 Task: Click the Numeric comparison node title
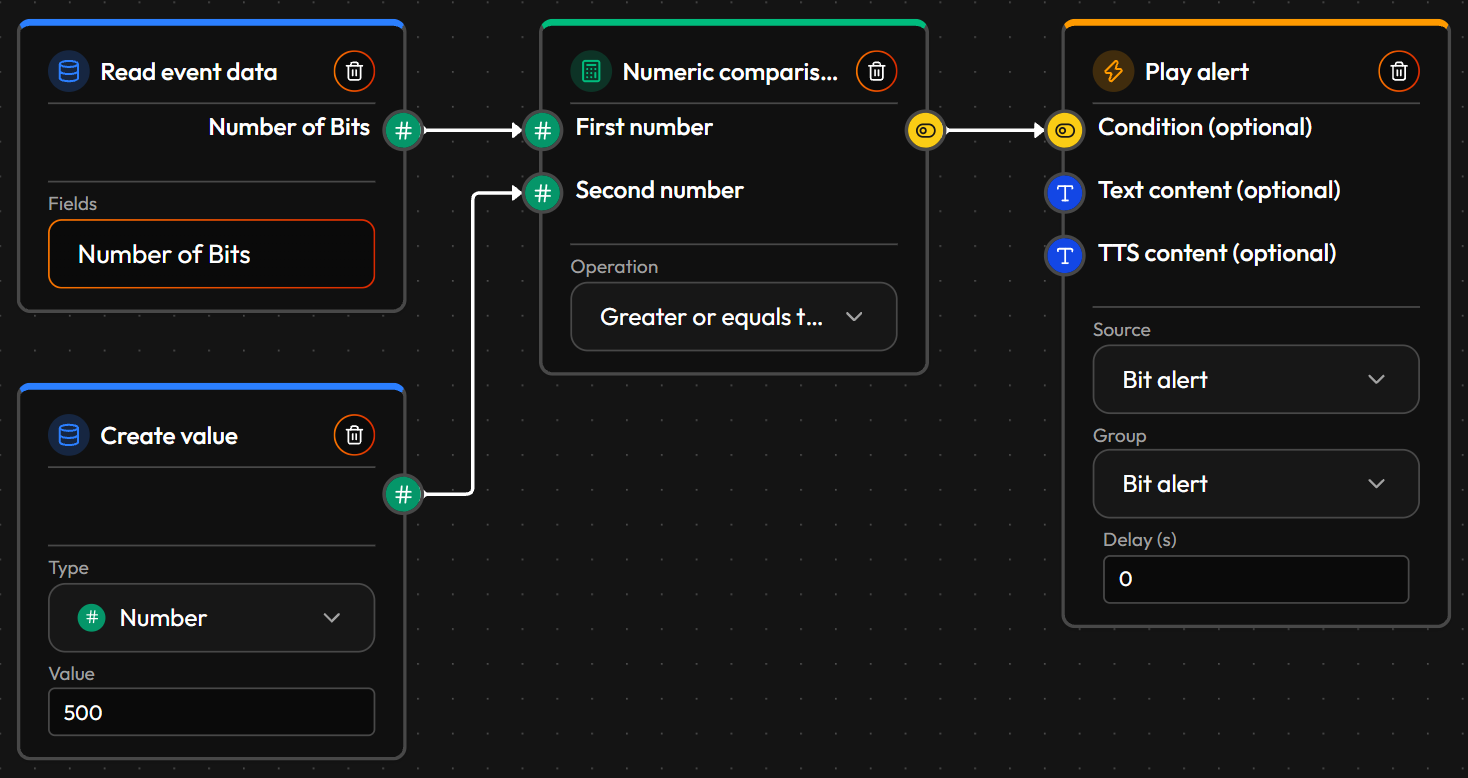[731, 72]
